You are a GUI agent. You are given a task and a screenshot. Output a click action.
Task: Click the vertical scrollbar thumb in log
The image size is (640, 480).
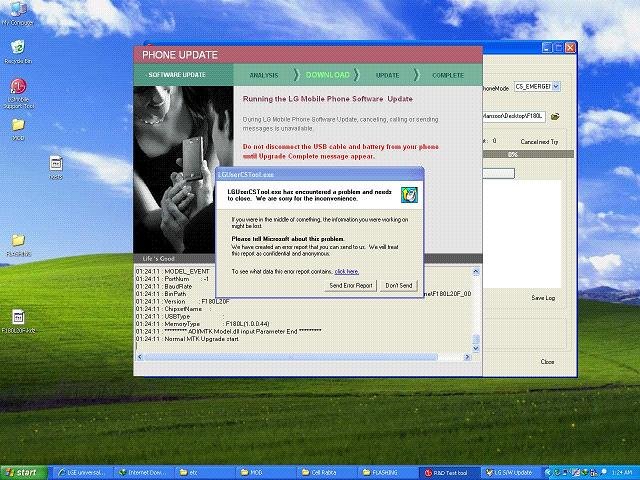coord(476,340)
